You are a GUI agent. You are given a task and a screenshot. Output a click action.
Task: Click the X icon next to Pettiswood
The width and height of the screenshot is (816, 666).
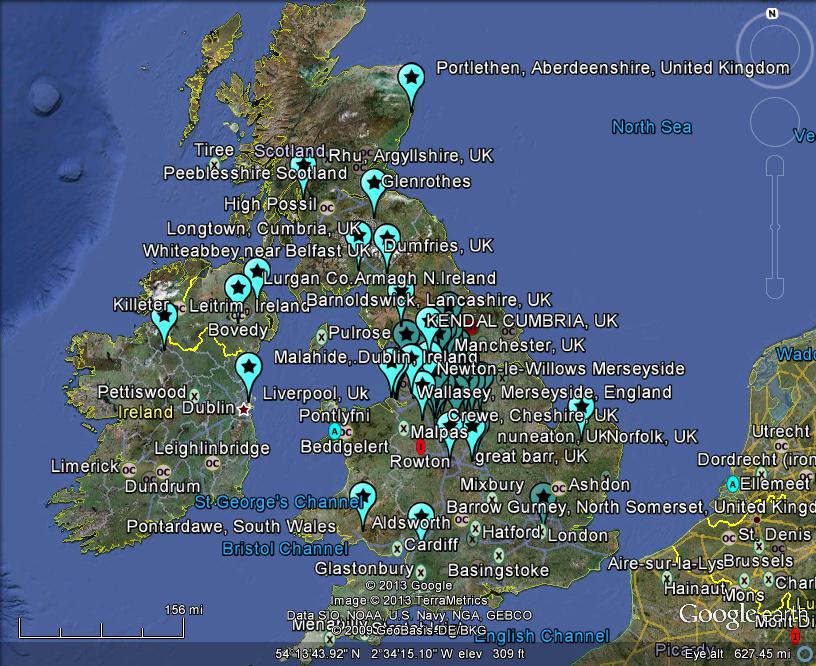point(195,395)
